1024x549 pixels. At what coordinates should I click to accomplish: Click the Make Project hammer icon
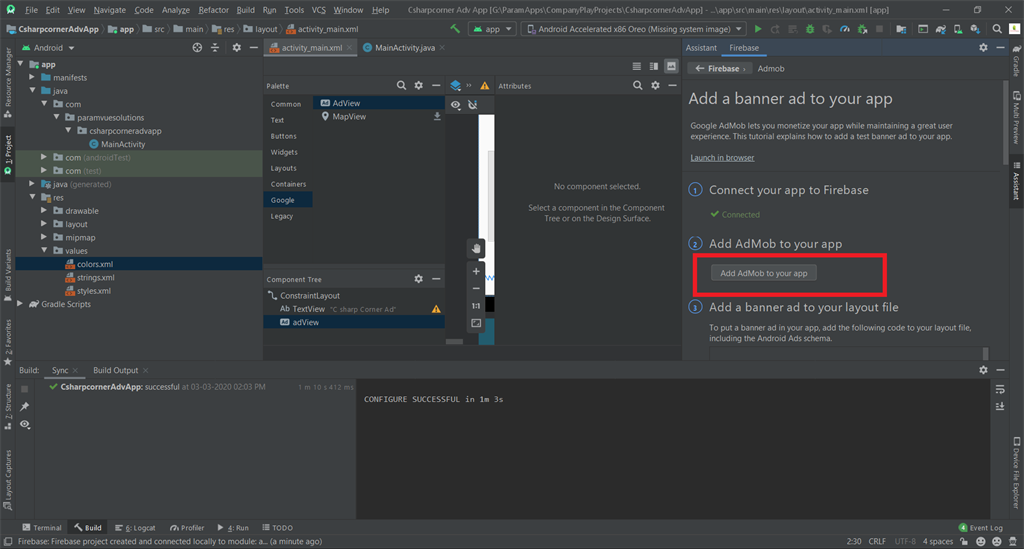click(x=455, y=29)
